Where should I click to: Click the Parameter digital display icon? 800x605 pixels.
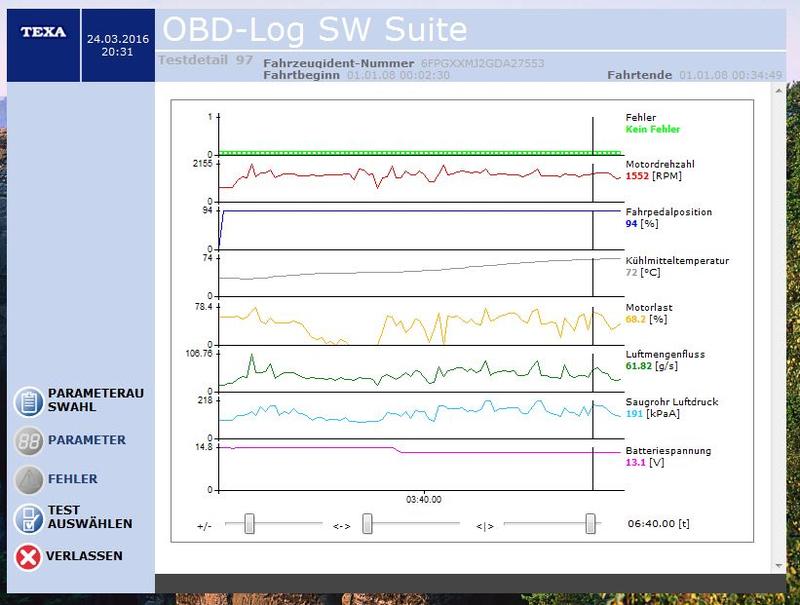click(29, 441)
